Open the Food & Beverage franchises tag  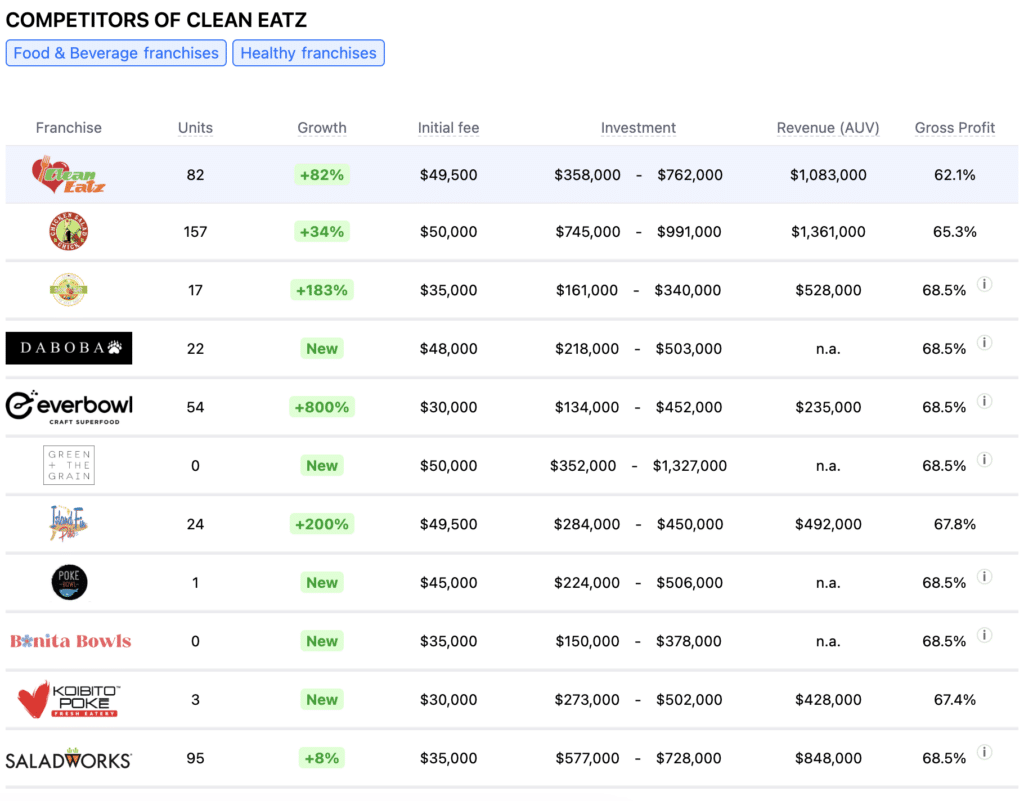pos(116,53)
